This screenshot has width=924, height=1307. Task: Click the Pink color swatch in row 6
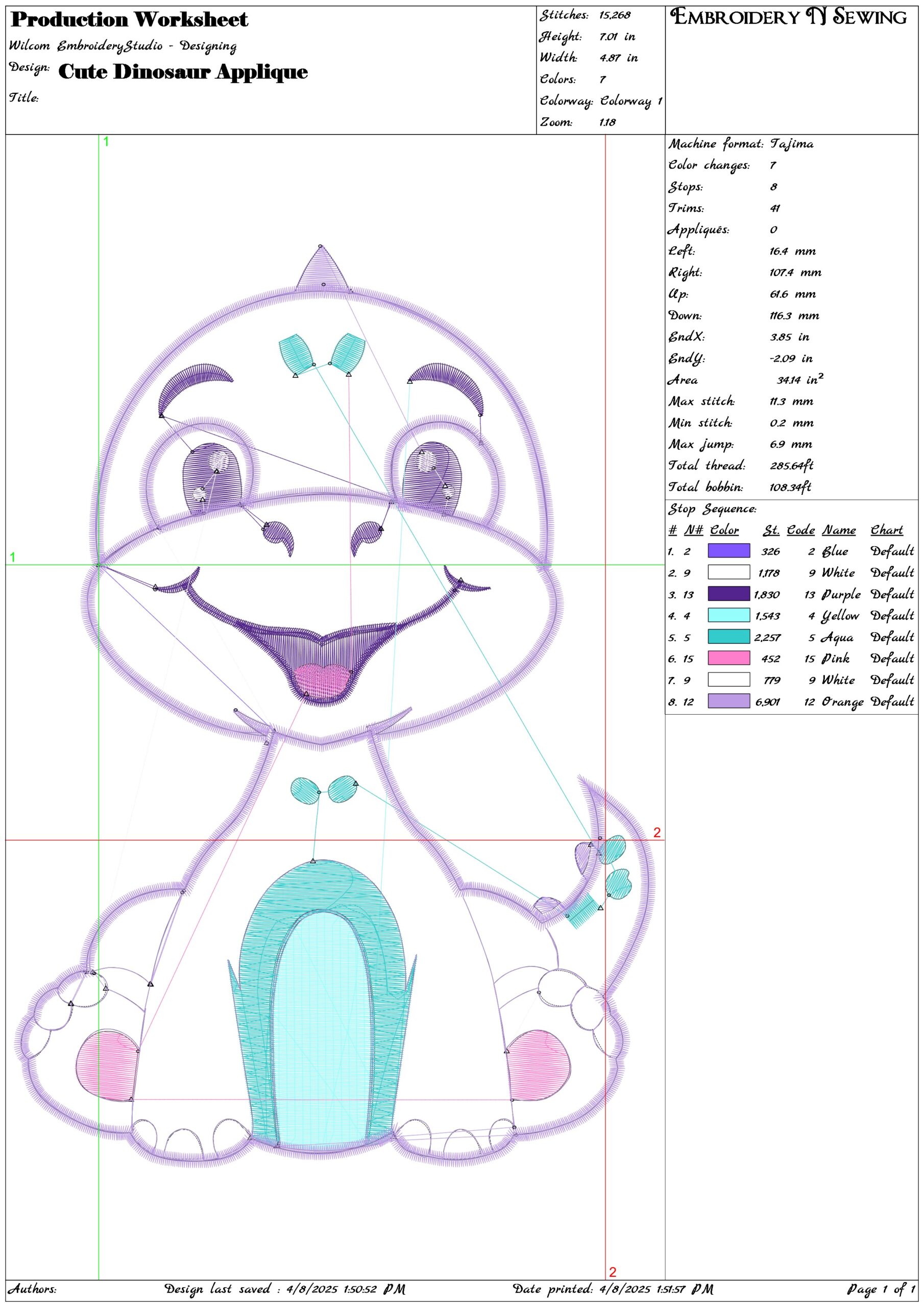[728, 658]
